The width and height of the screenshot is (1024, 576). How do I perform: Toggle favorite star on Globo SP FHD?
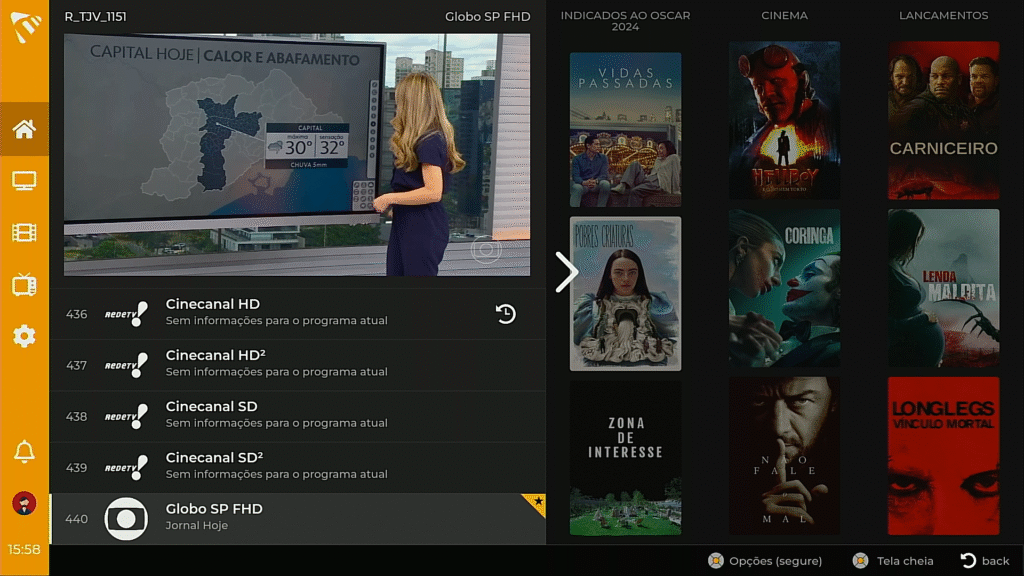tap(538, 501)
